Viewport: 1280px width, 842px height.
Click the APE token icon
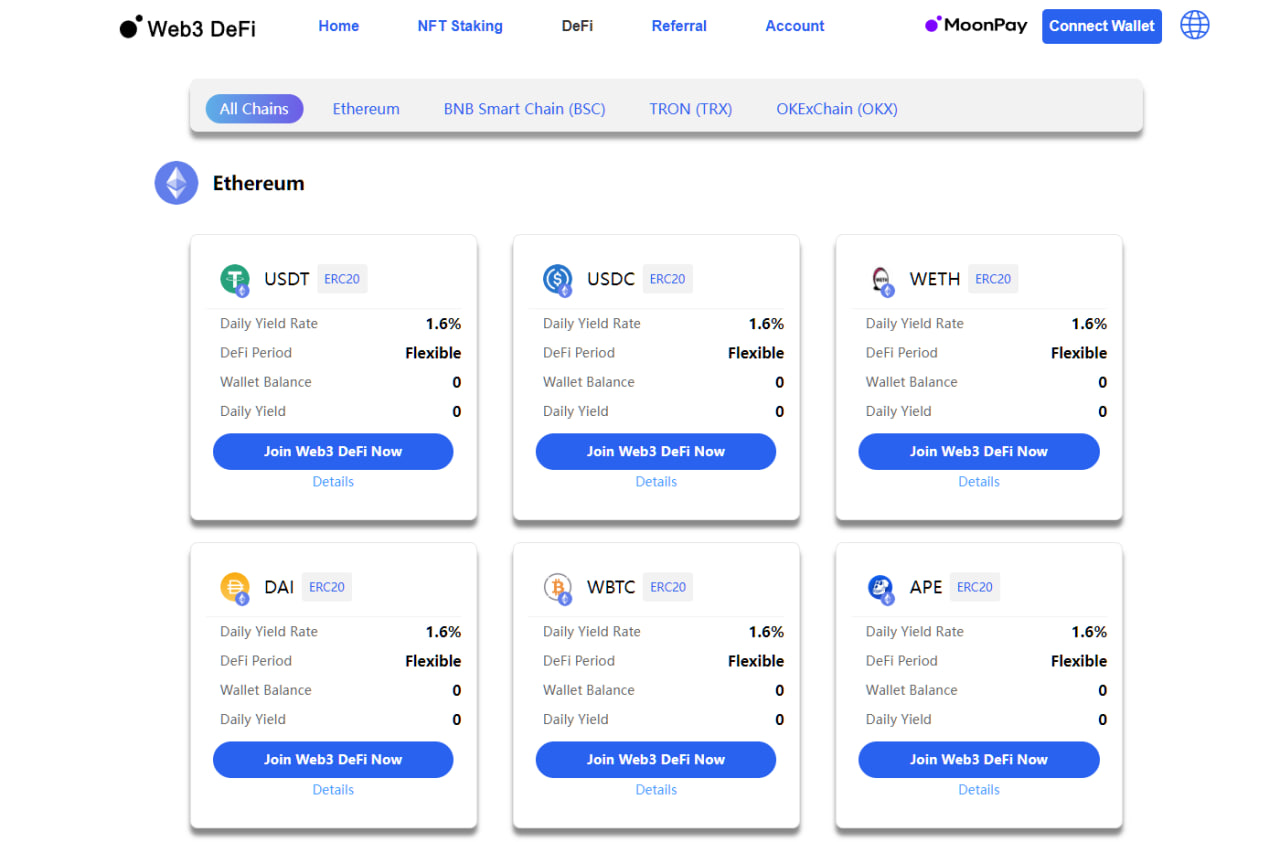pos(881,588)
